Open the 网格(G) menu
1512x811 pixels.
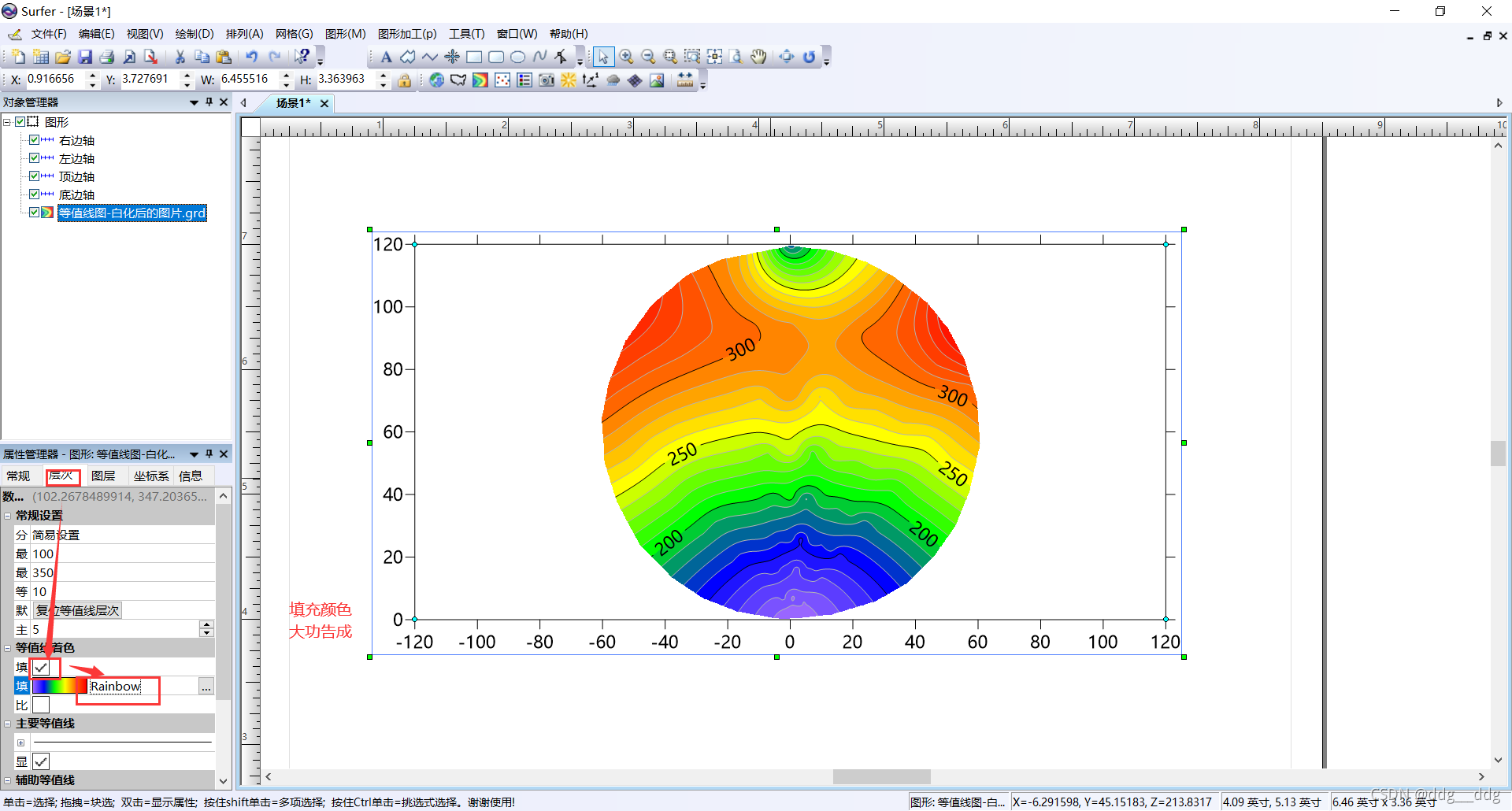(x=295, y=34)
